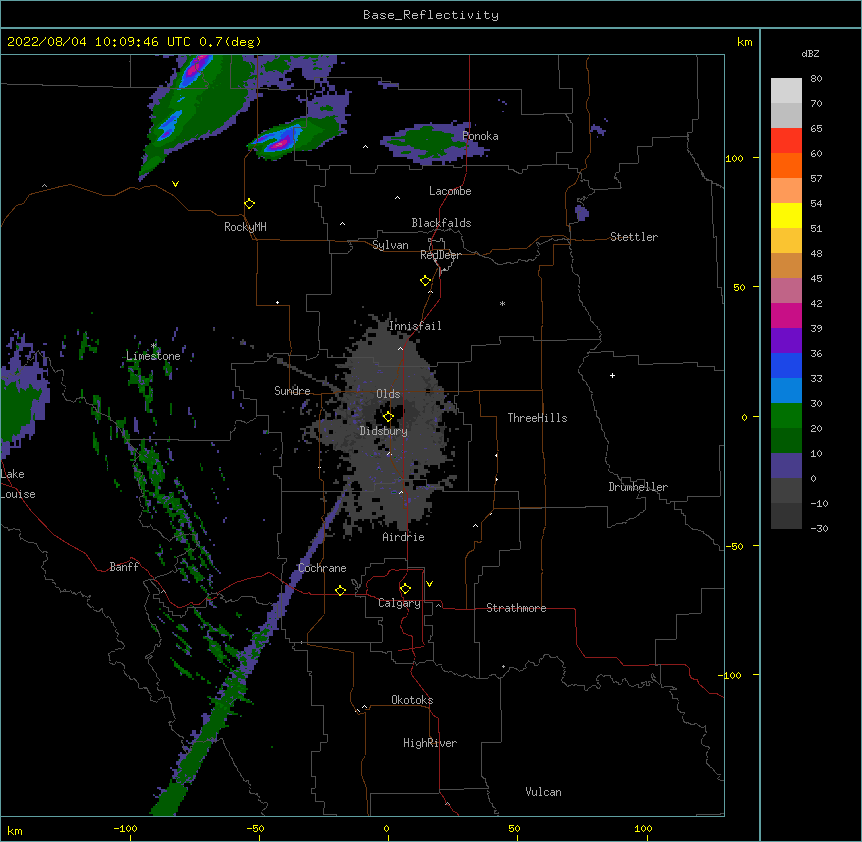Click the yellow diamond marker south of the RedDeer label

tap(426, 281)
